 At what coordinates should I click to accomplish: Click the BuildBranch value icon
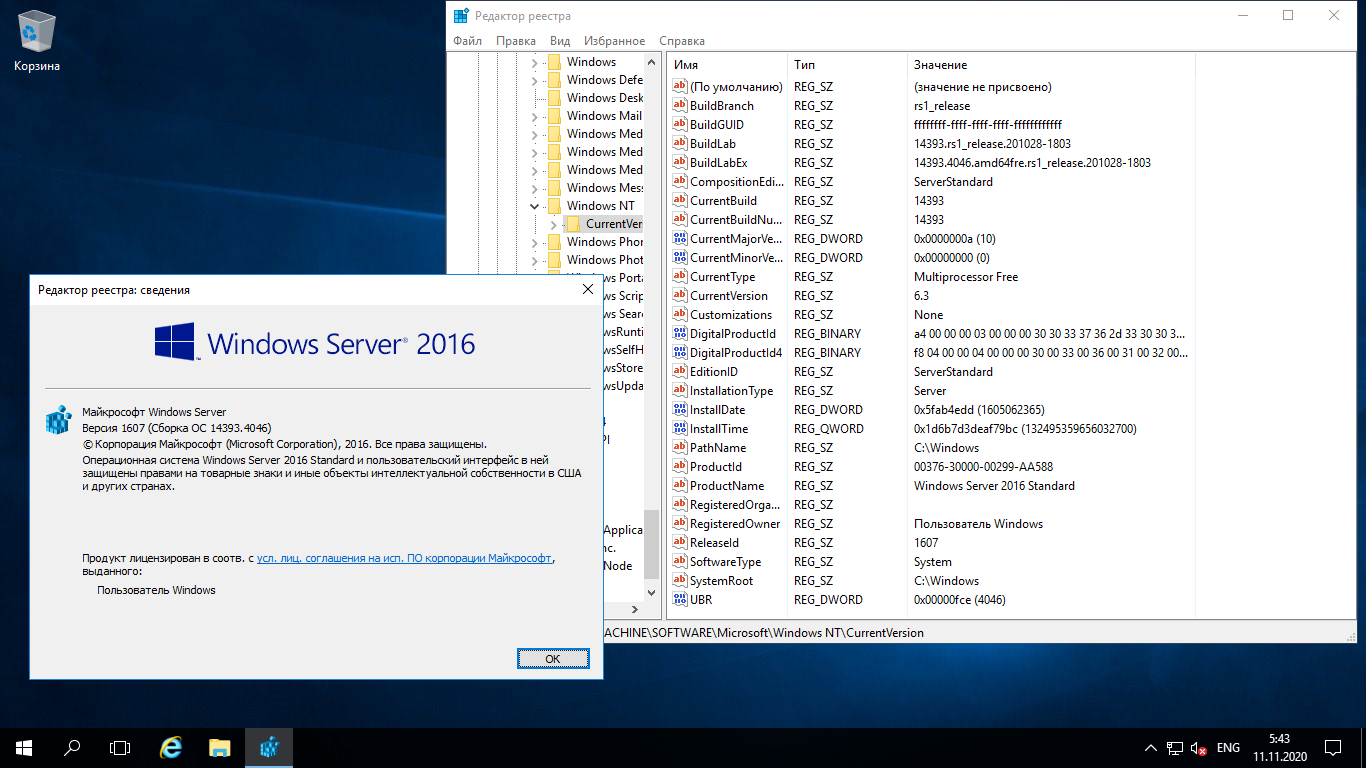coord(680,106)
